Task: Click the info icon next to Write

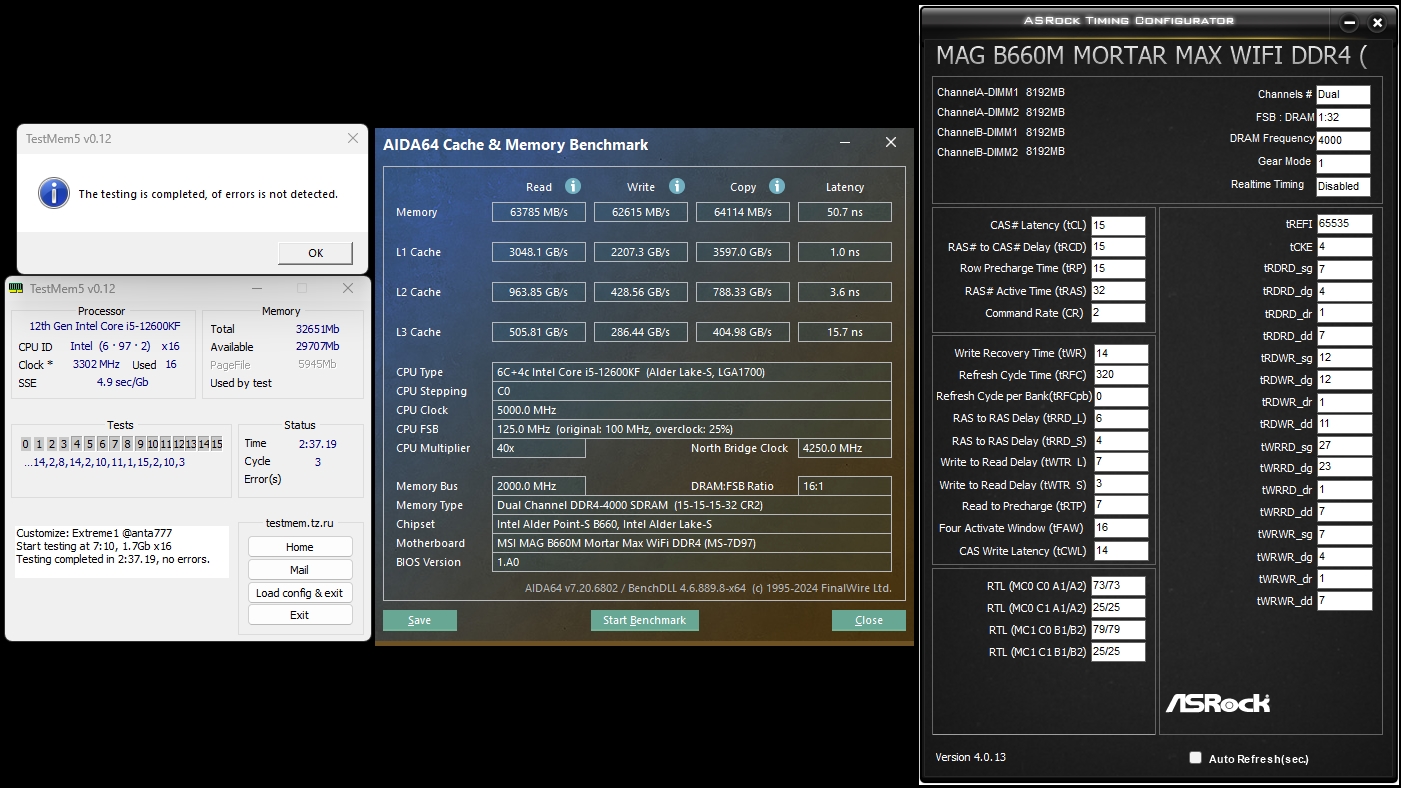Action: (x=677, y=186)
